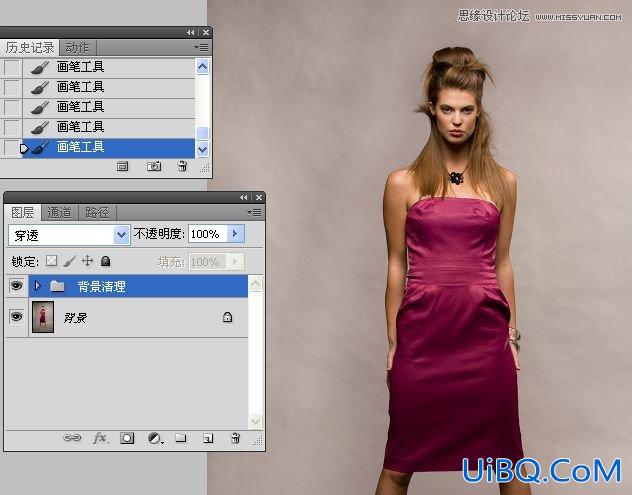Image resolution: width=632 pixels, height=495 pixels.
Task: Expand the 背景清理 group
Action: (37, 286)
